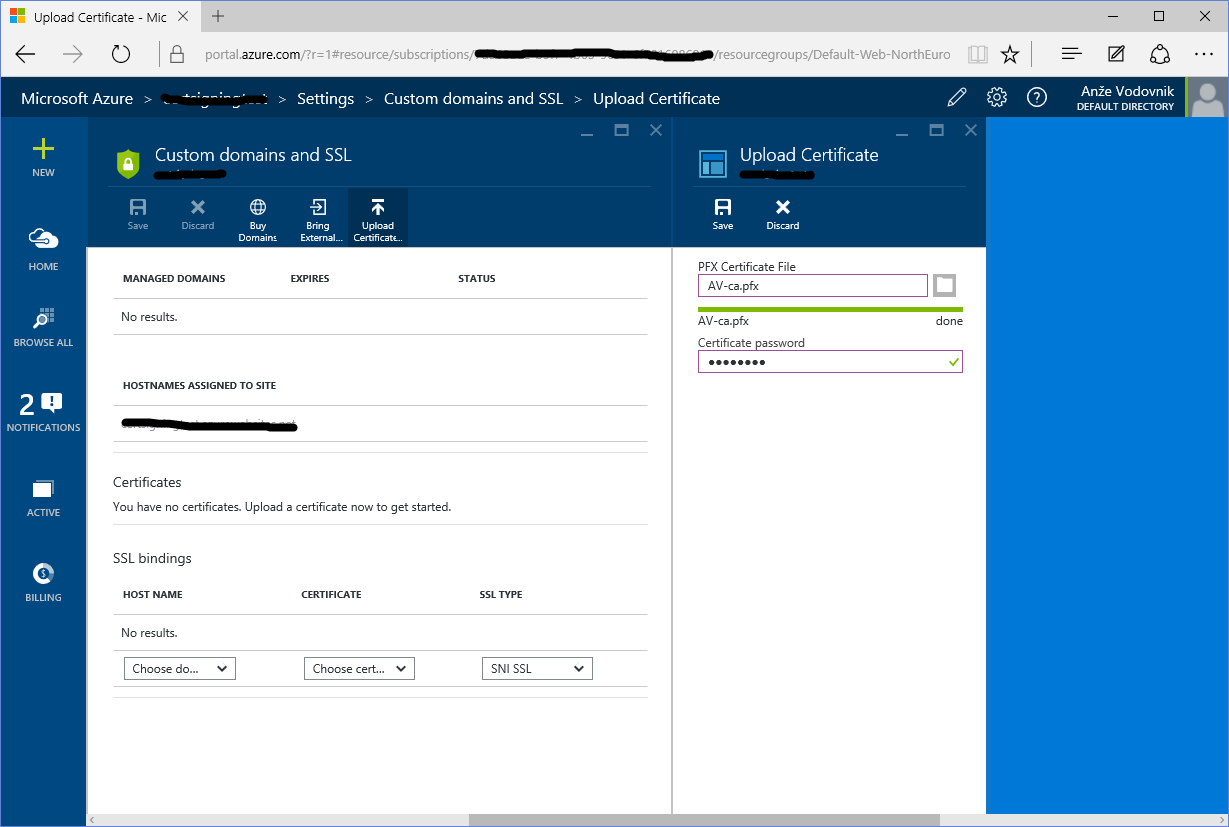Click the Upload Certificate blade header icon
The image size is (1229, 827).
(713, 164)
